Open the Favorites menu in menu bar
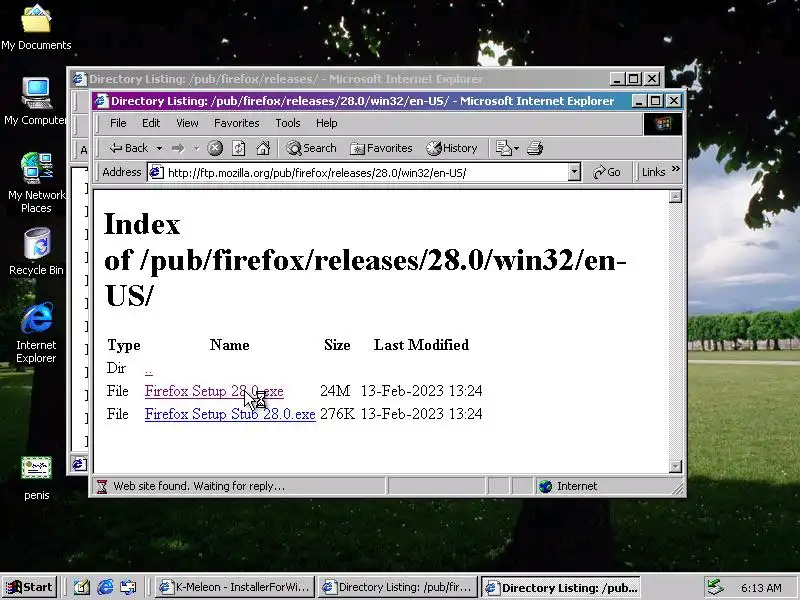The width and height of the screenshot is (800, 600). (237, 123)
